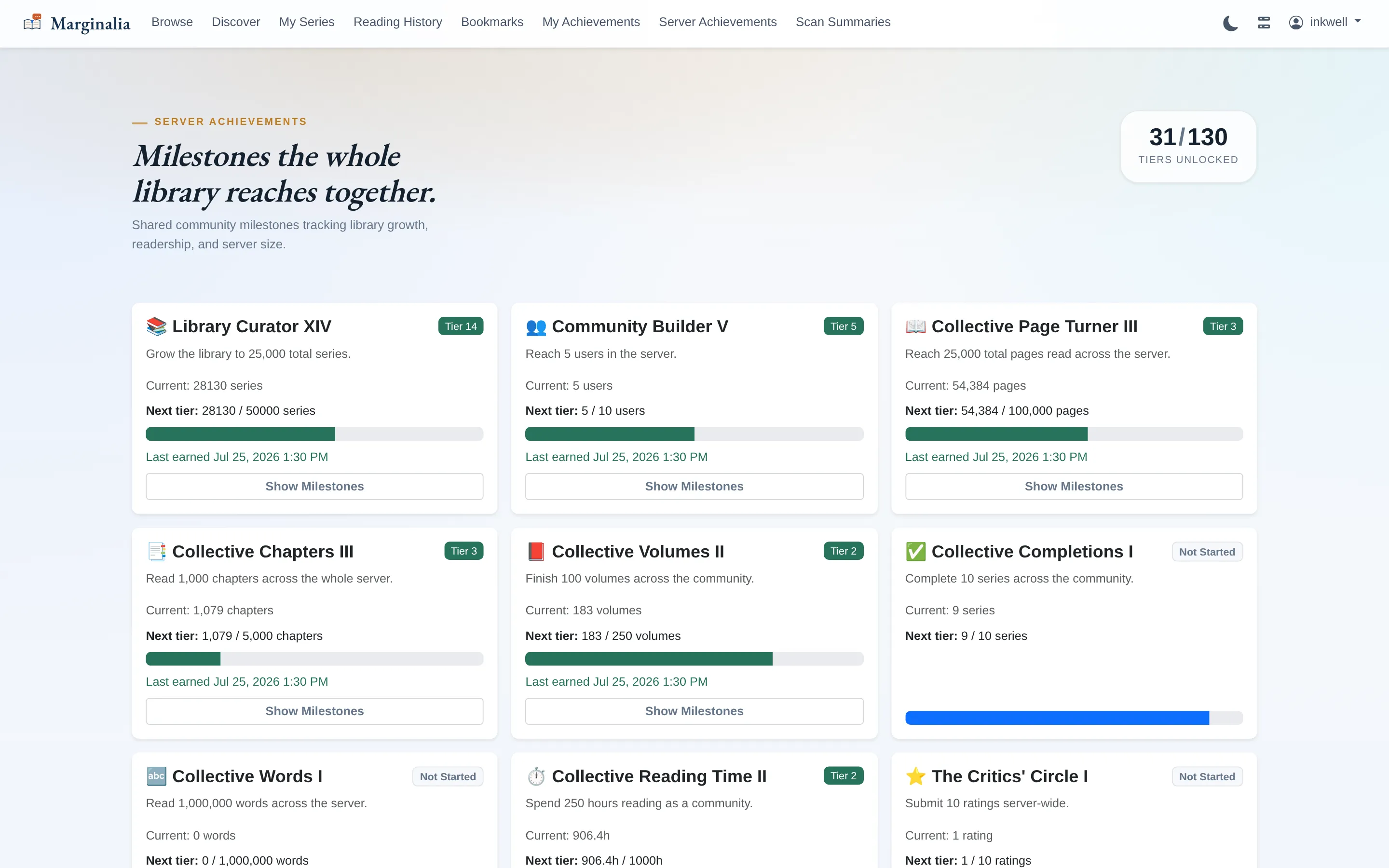Show Milestones for Library Curator XIV
This screenshot has height=868, width=1389.
click(x=314, y=486)
